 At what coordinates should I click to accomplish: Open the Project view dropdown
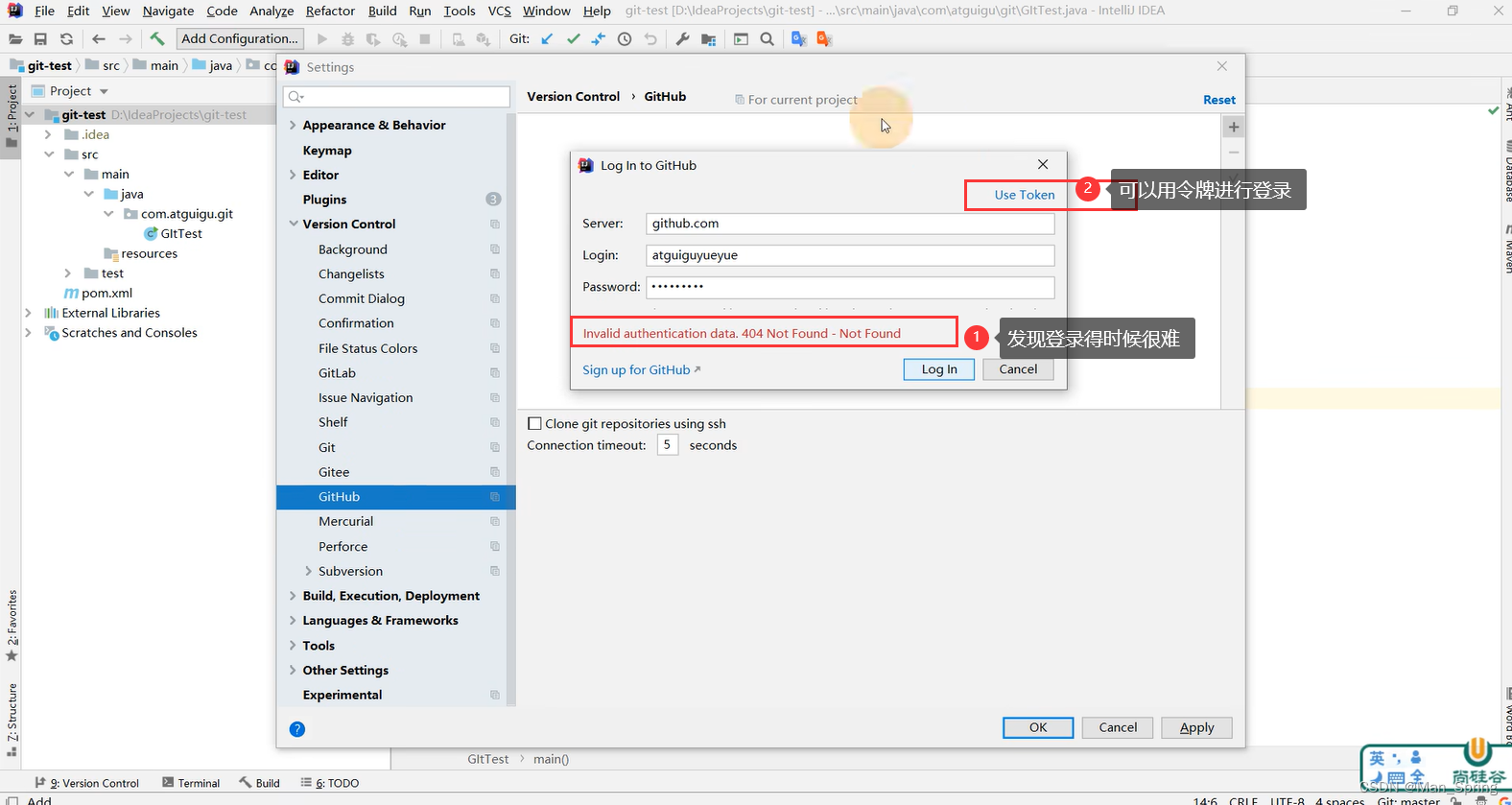click(x=104, y=92)
